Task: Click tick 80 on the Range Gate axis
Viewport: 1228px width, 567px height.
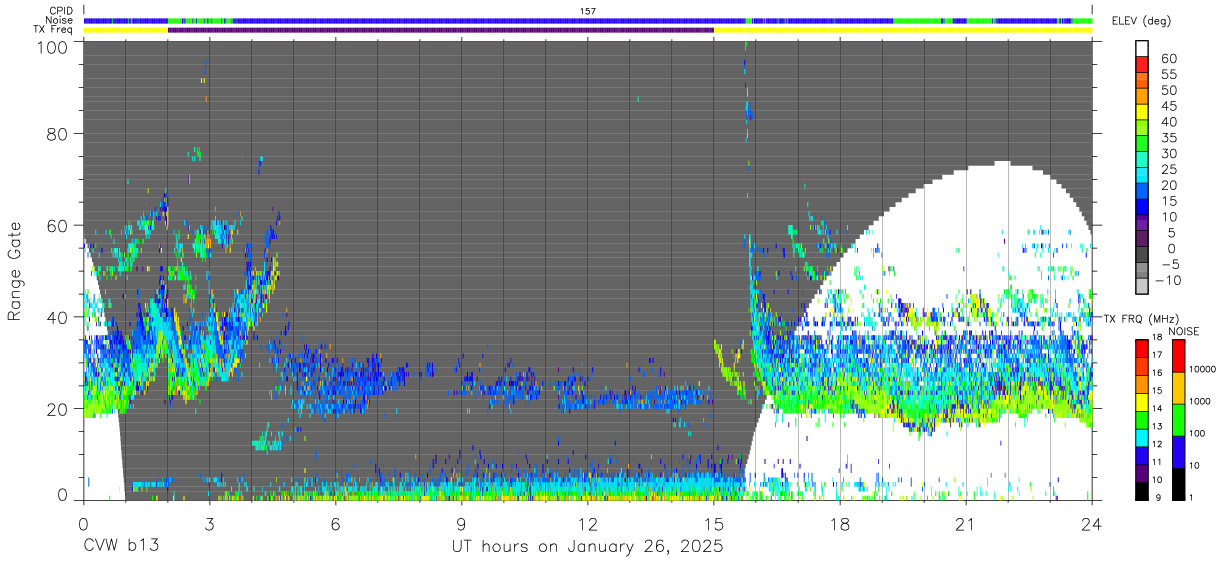Action: pos(58,134)
